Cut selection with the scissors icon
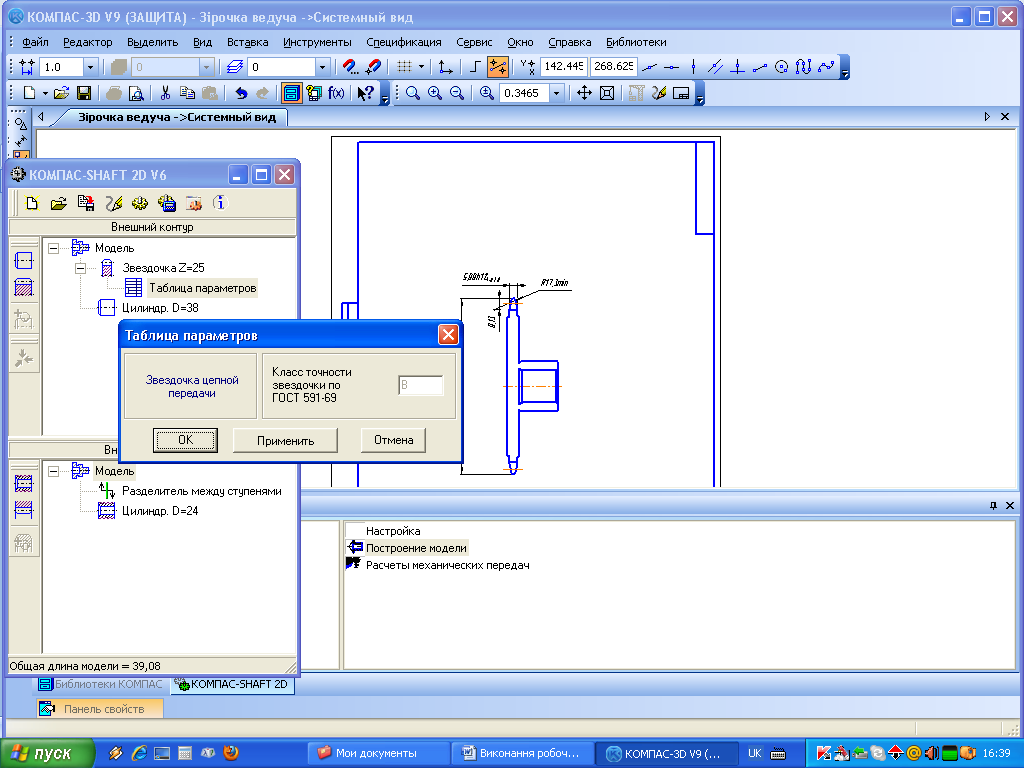The image size is (1024, 768). pos(165,93)
